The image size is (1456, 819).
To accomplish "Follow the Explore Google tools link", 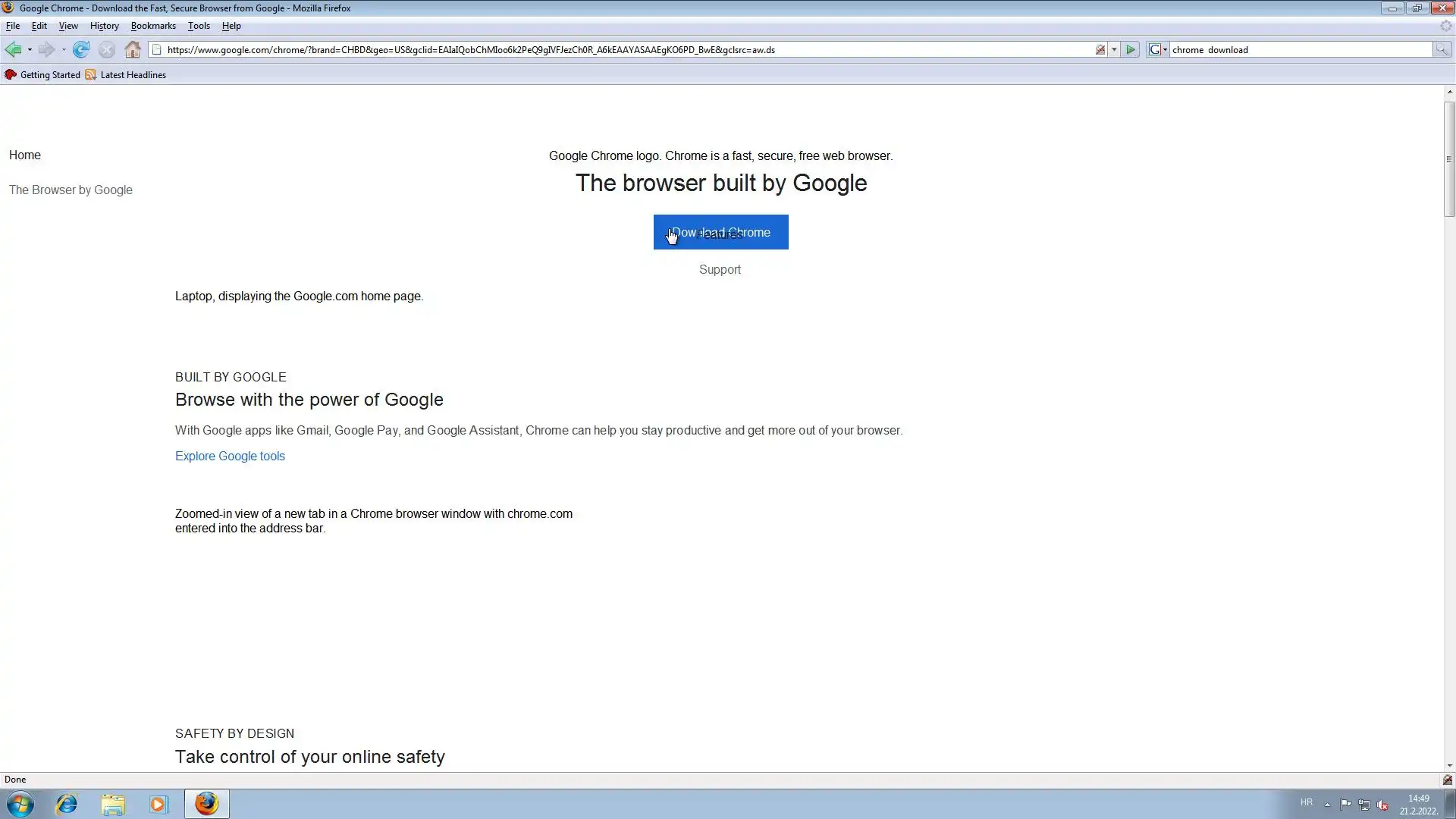I will pyautogui.click(x=230, y=456).
